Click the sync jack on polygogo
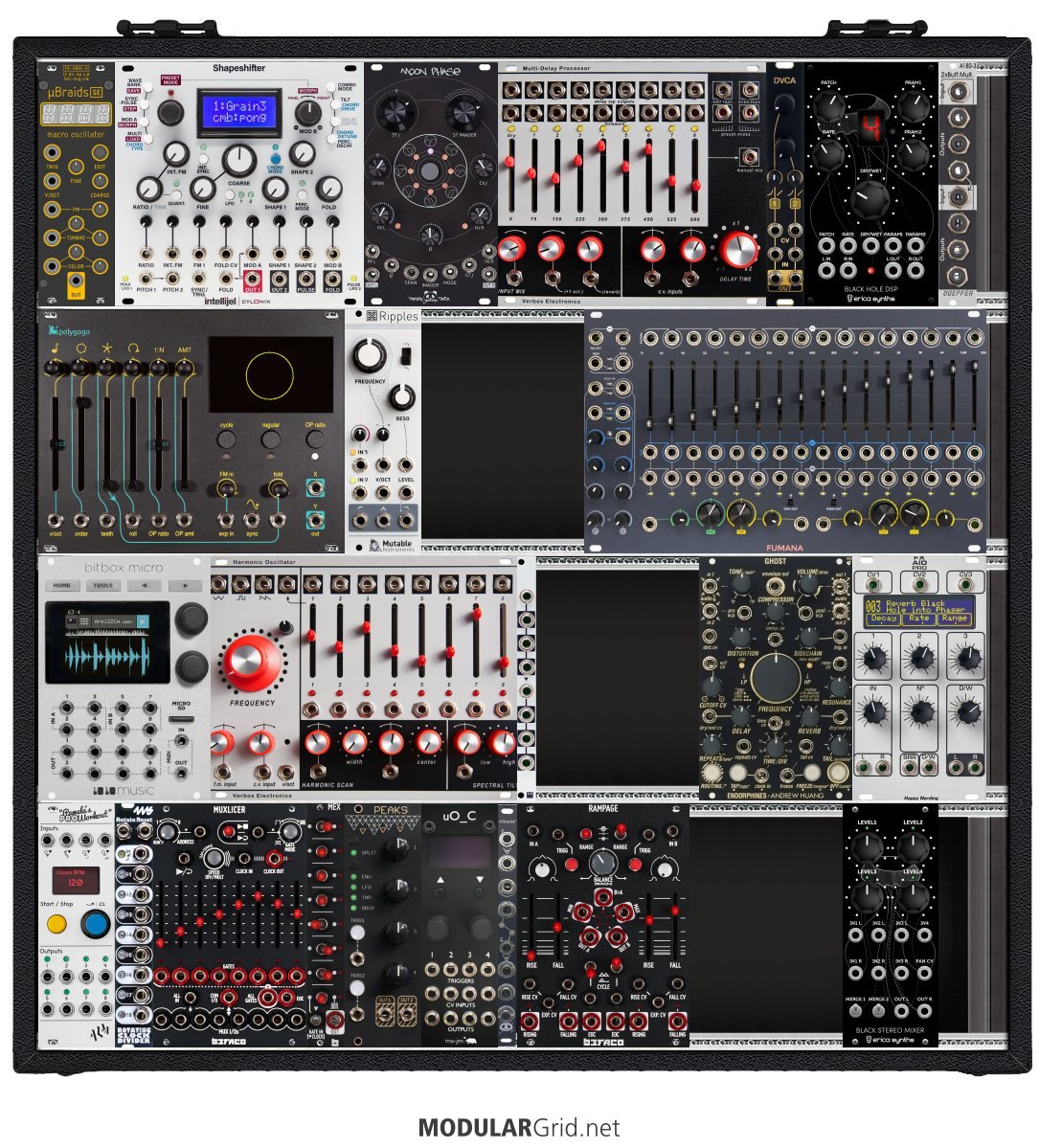The width and height of the screenshot is (1039, 1148). point(251,521)
